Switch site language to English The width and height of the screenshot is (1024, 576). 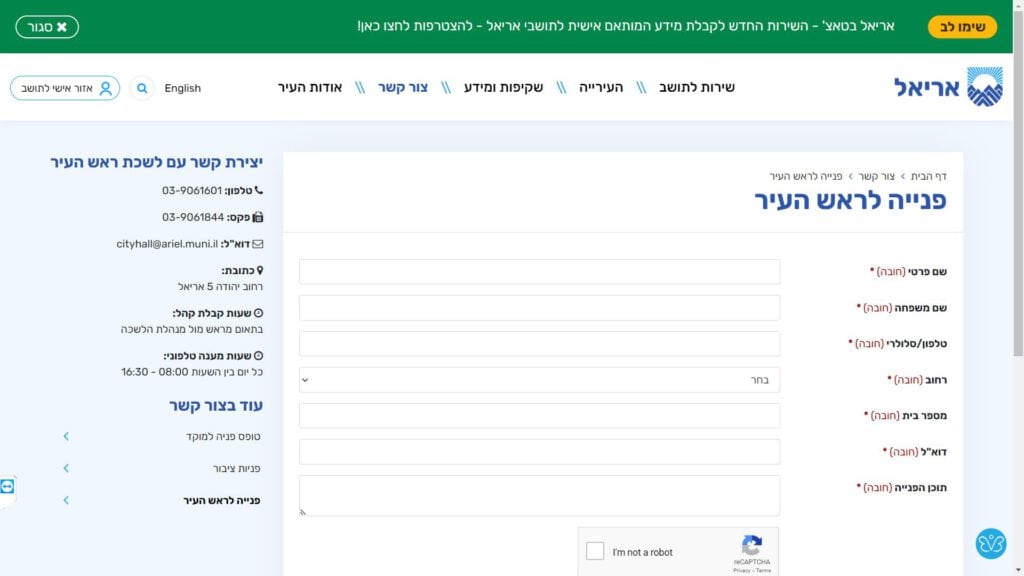point(182,88)
